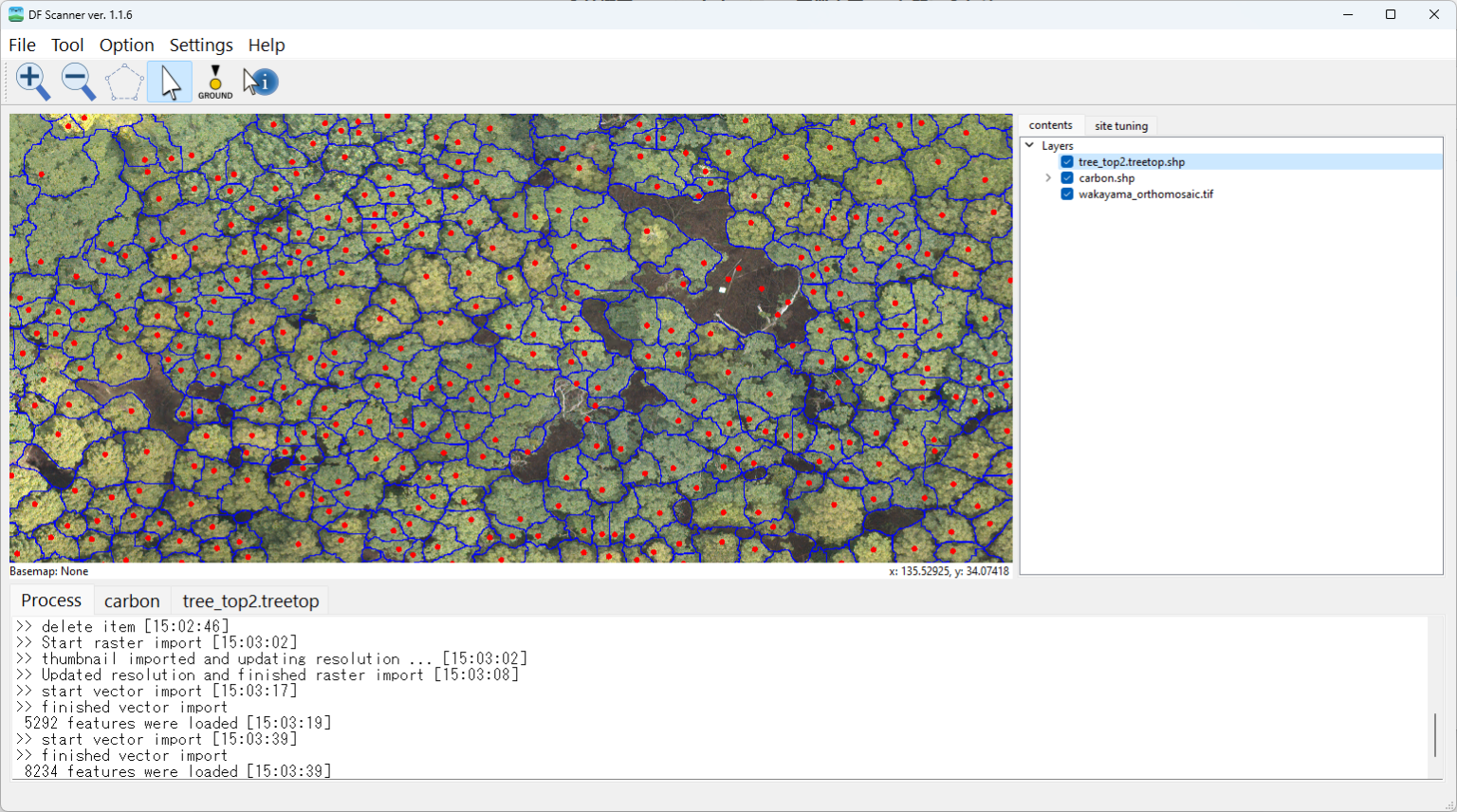Viewport: 1457px width, 812px height.
Task: Select the Zoom In magnifier tool
Action: coord(32,81)
